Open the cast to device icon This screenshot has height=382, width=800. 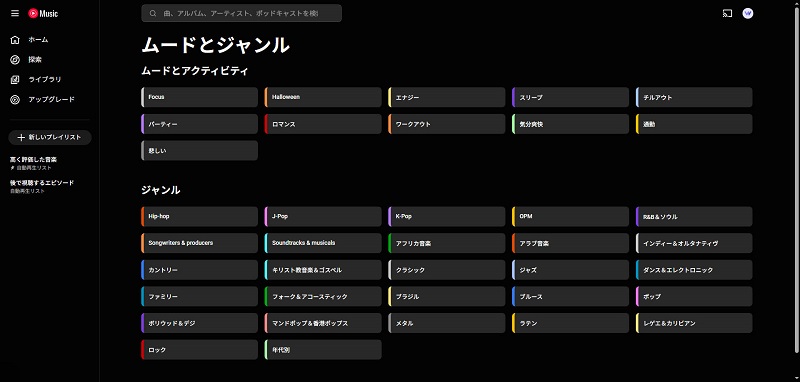tap(727, 13)
